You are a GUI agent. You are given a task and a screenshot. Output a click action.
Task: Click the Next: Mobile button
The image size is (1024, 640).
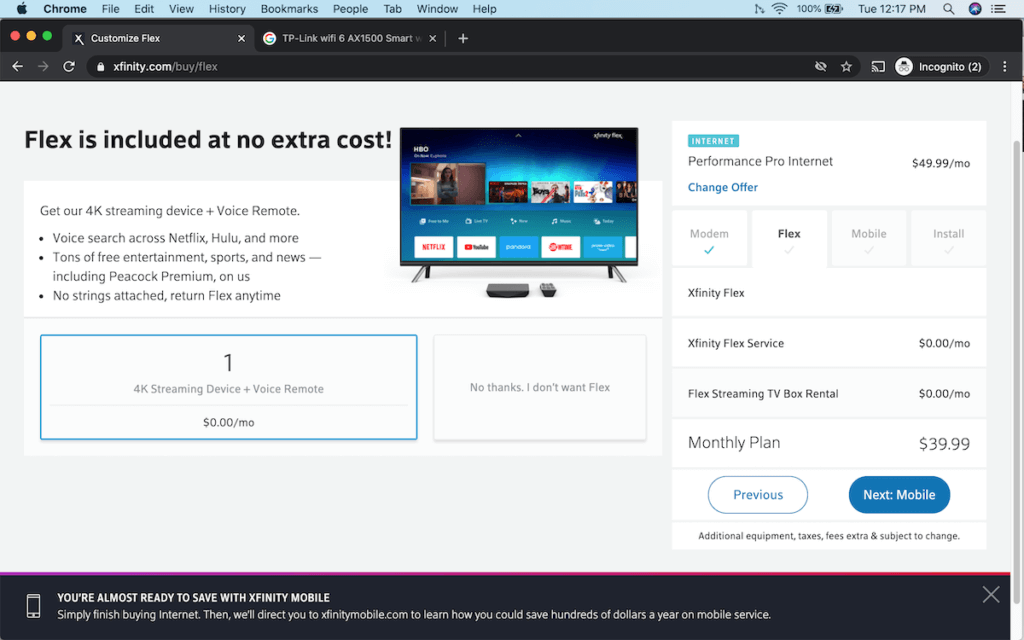899,495
